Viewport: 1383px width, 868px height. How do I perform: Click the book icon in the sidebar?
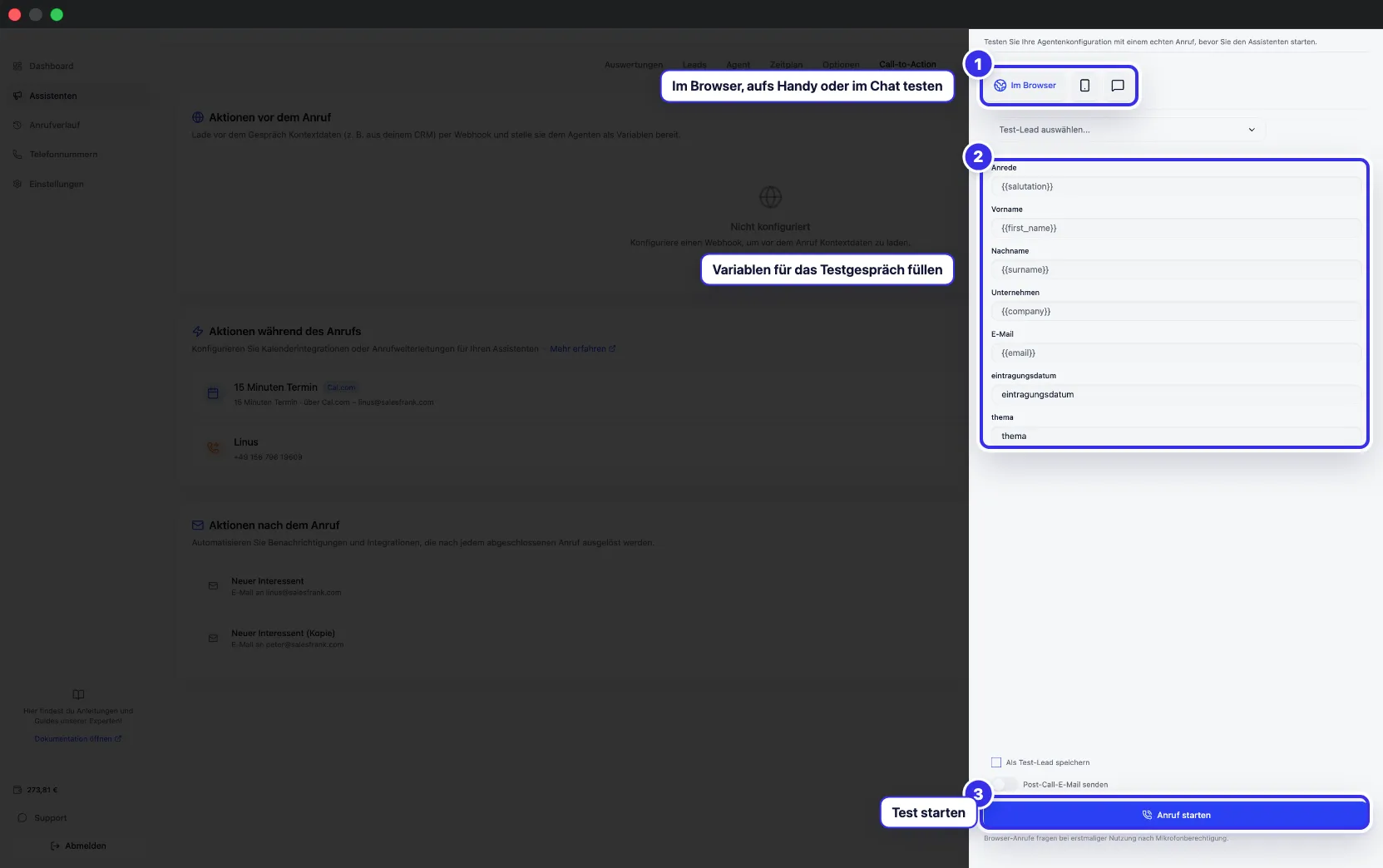(x=78, y=694)
